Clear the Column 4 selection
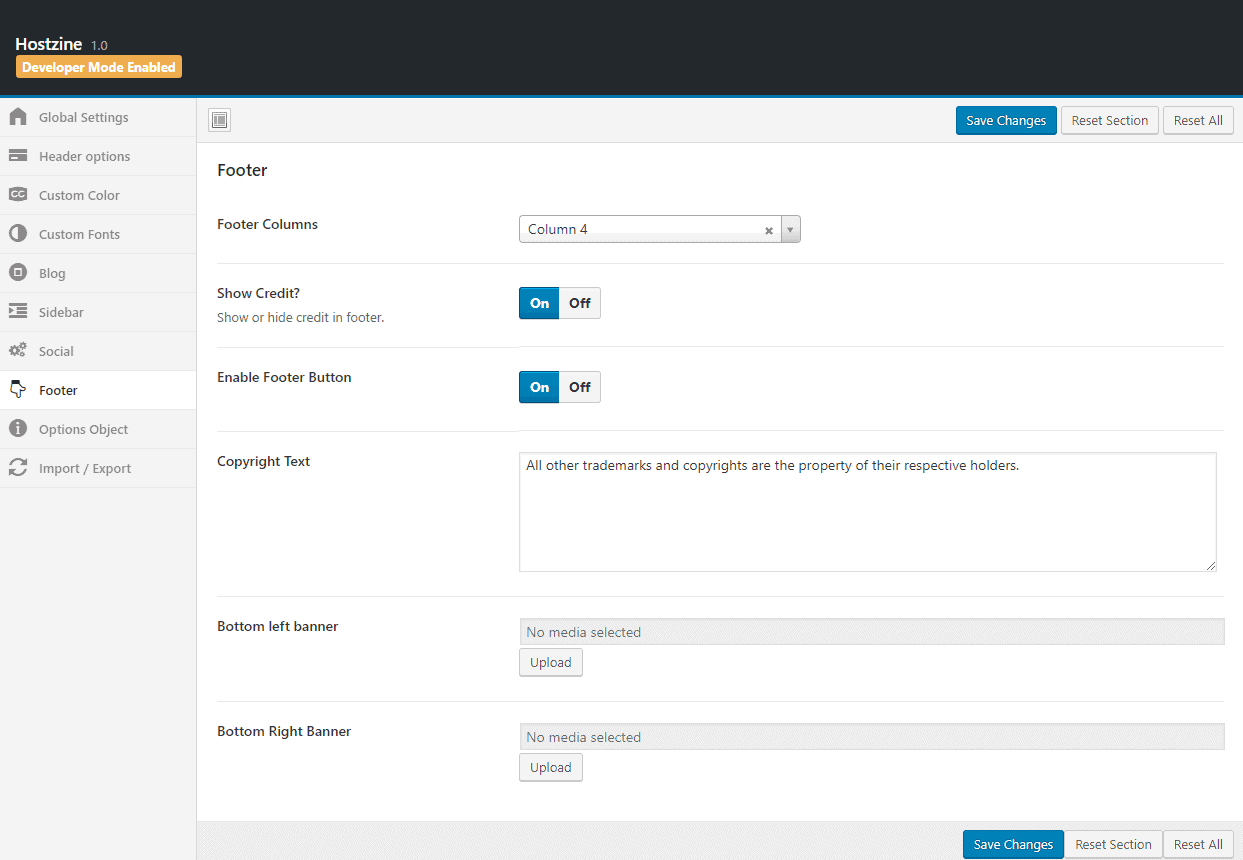Image resolution: width=1243 pixels, height=860 pixels. click(769, 230)
